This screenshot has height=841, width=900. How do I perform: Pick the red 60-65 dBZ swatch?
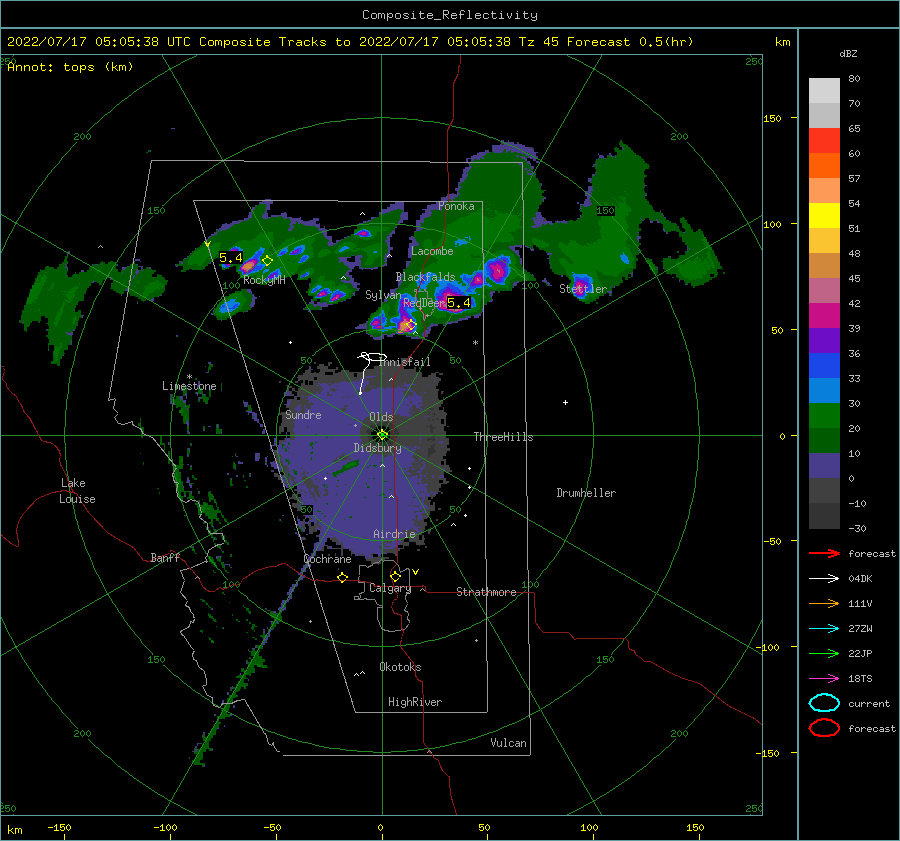click(824, 141)
